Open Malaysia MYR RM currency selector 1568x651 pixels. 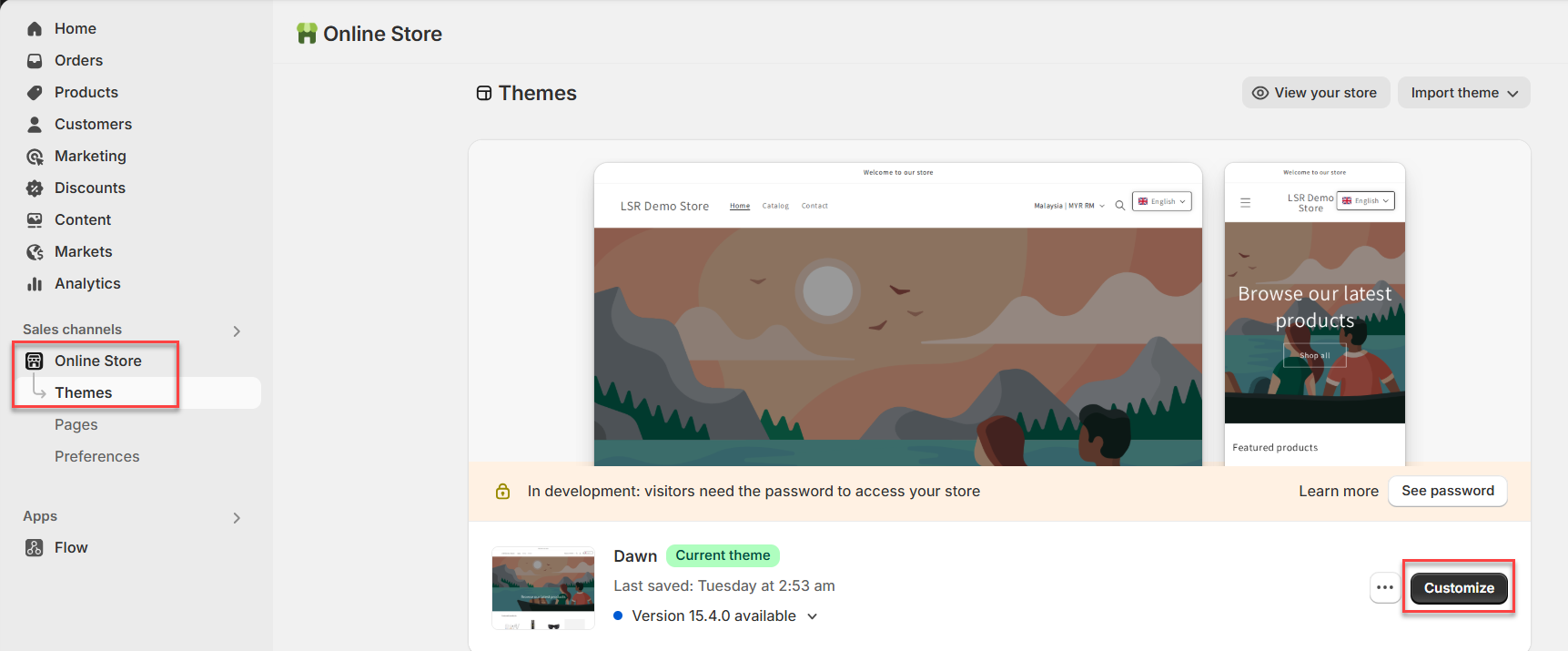(1069, 206)
